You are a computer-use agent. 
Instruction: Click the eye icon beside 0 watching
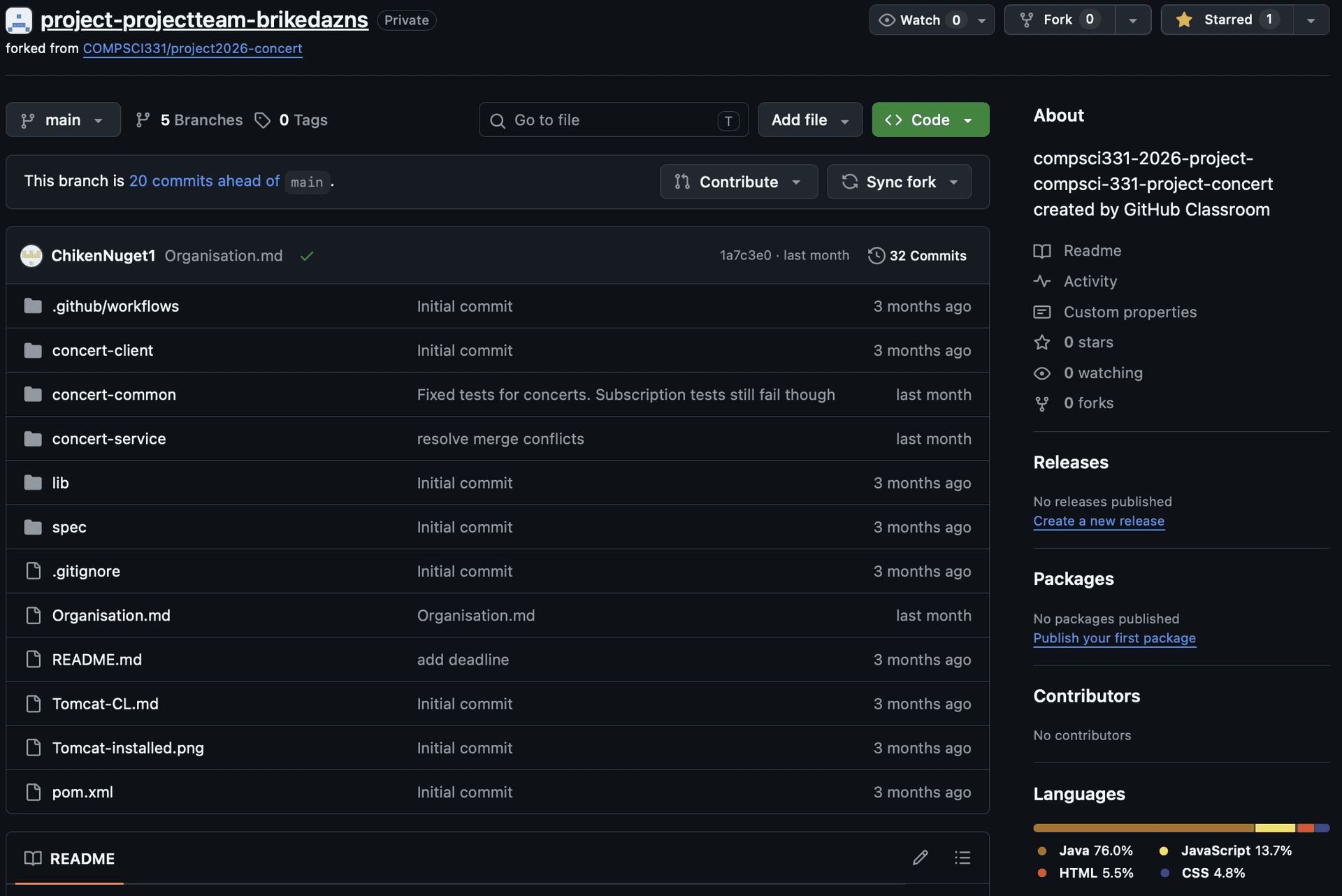1042,373
